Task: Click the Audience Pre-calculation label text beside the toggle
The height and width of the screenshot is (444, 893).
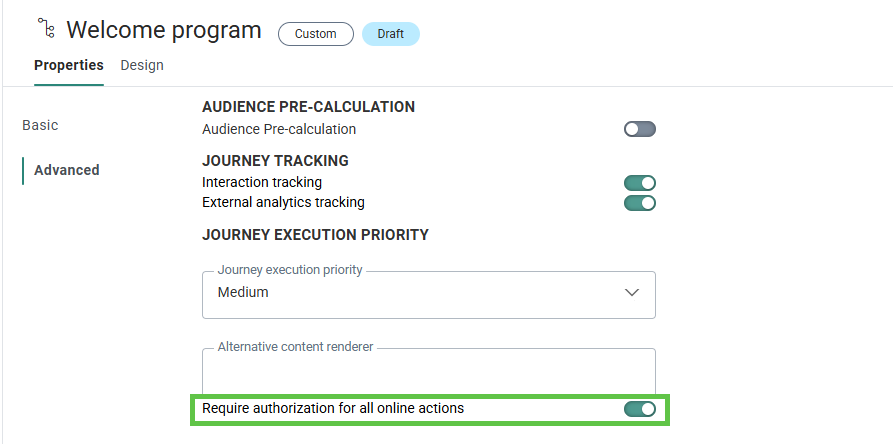Action: click(279, 129)
